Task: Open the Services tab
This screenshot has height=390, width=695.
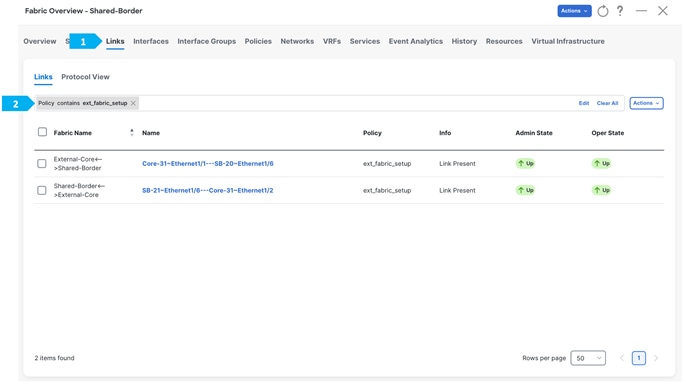Action: click(365, 41)
